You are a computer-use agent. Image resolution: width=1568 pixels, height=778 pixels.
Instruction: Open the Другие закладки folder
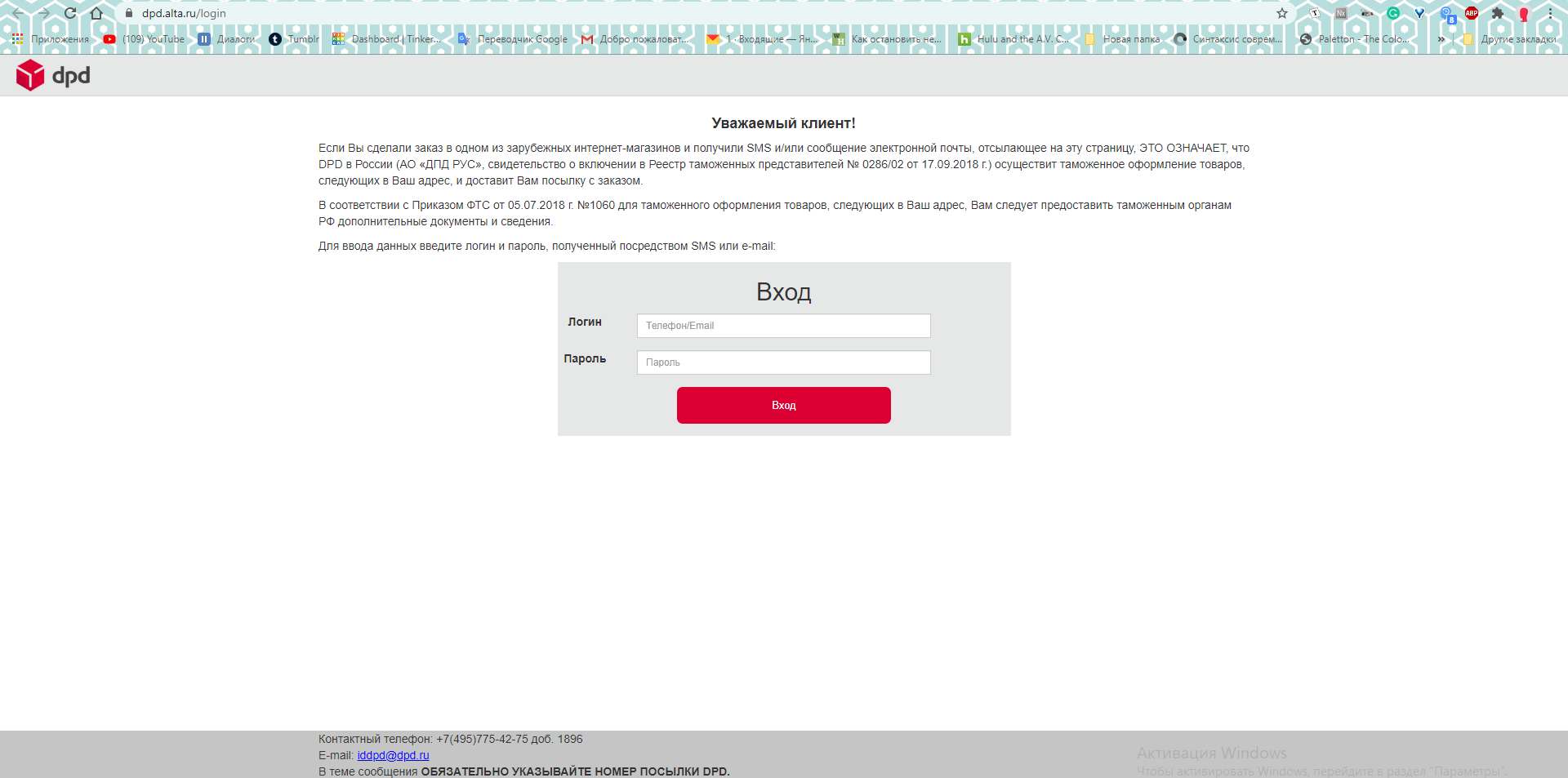1509,39
